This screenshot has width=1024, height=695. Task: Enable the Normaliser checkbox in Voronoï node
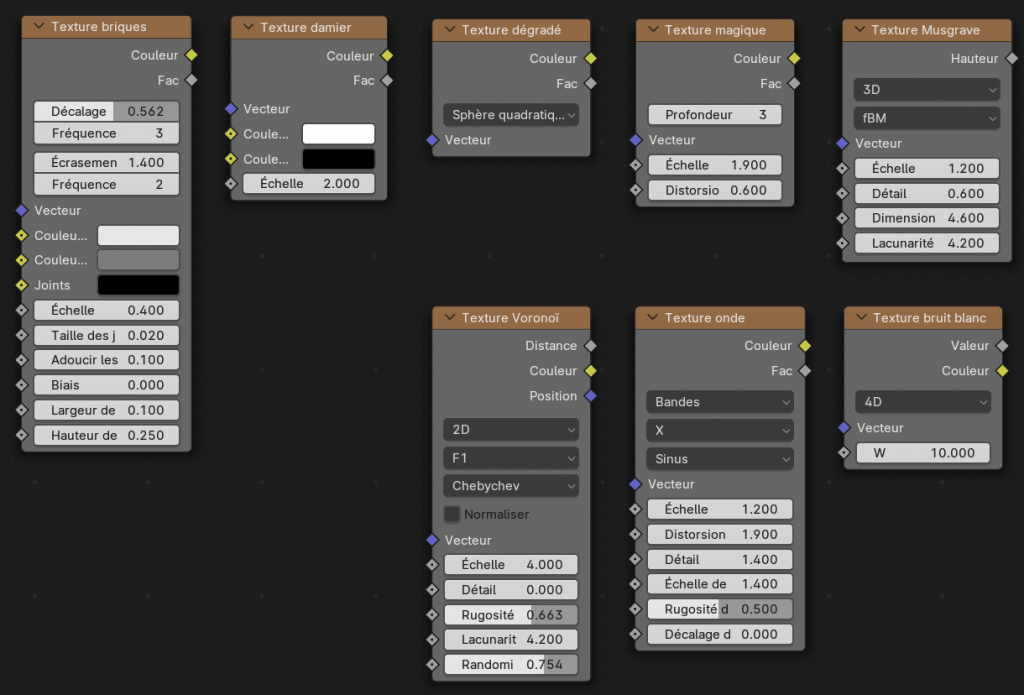click(452, 514)
